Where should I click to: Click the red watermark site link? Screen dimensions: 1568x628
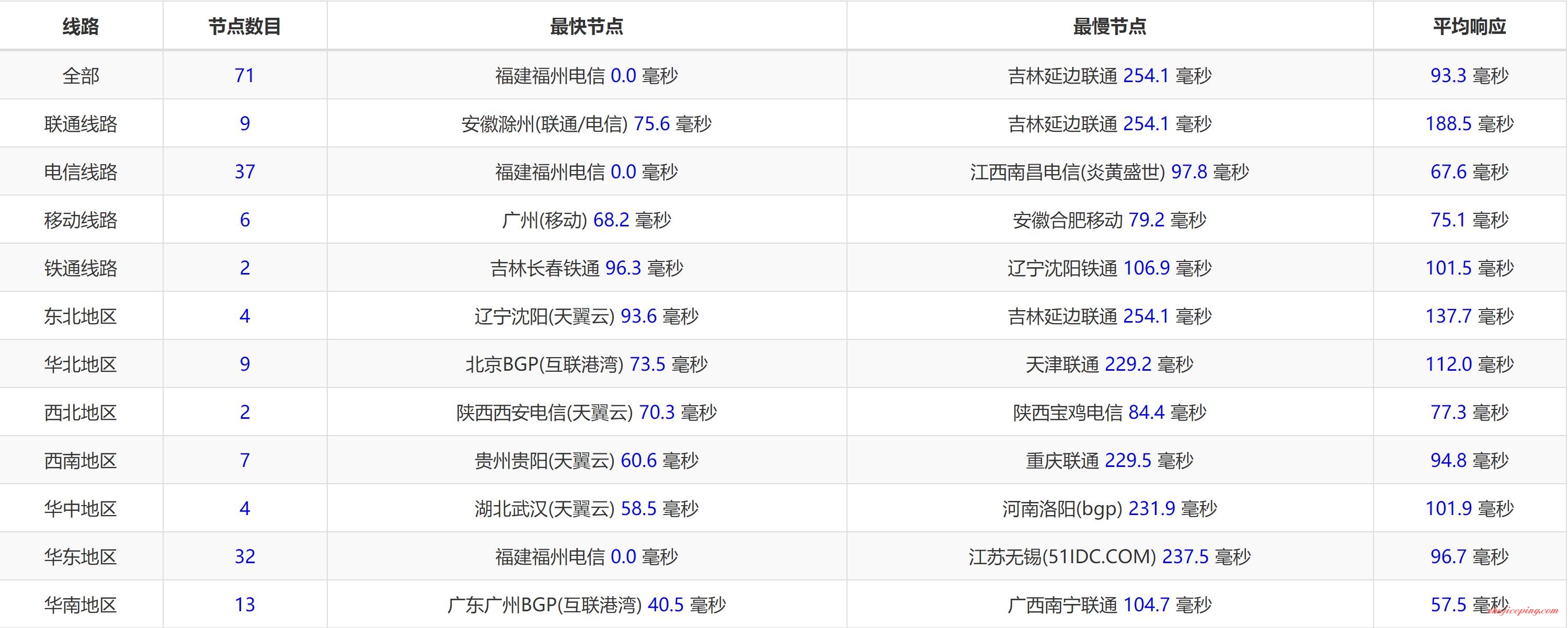click(x=1522, y=610)
